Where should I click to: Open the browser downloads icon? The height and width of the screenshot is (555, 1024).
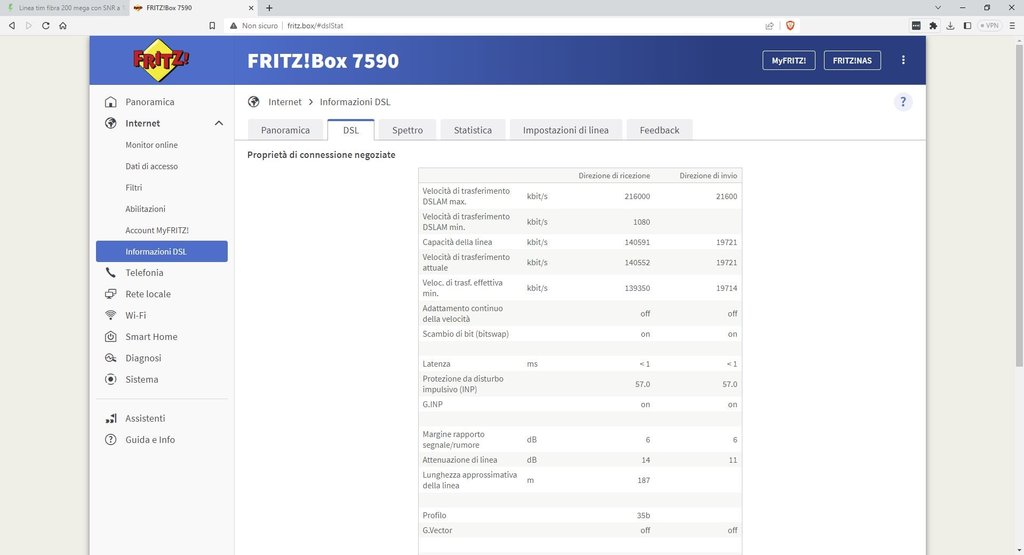point(950,25)
